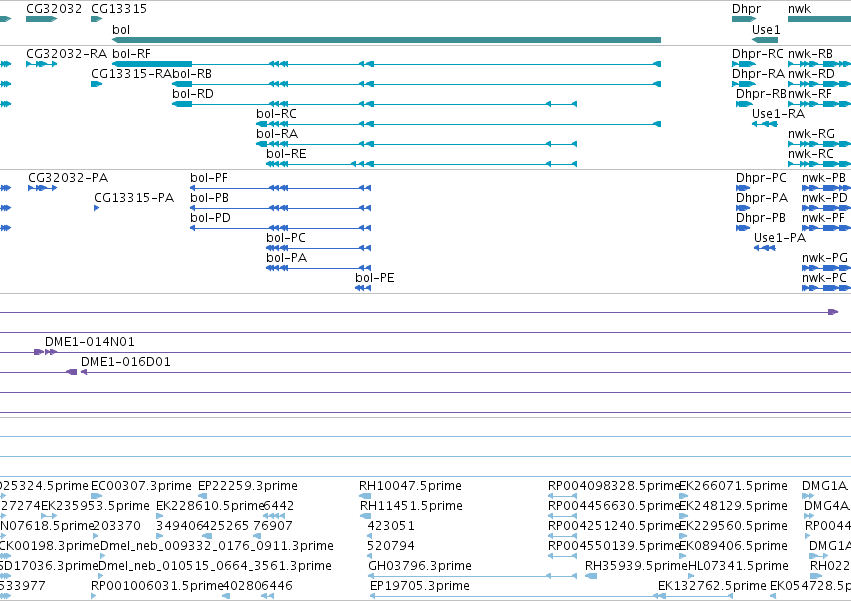Viewport: 851px width, 601px height.
Task: Select EST RP004098328.5prime
Action: (x=562, y=496)
